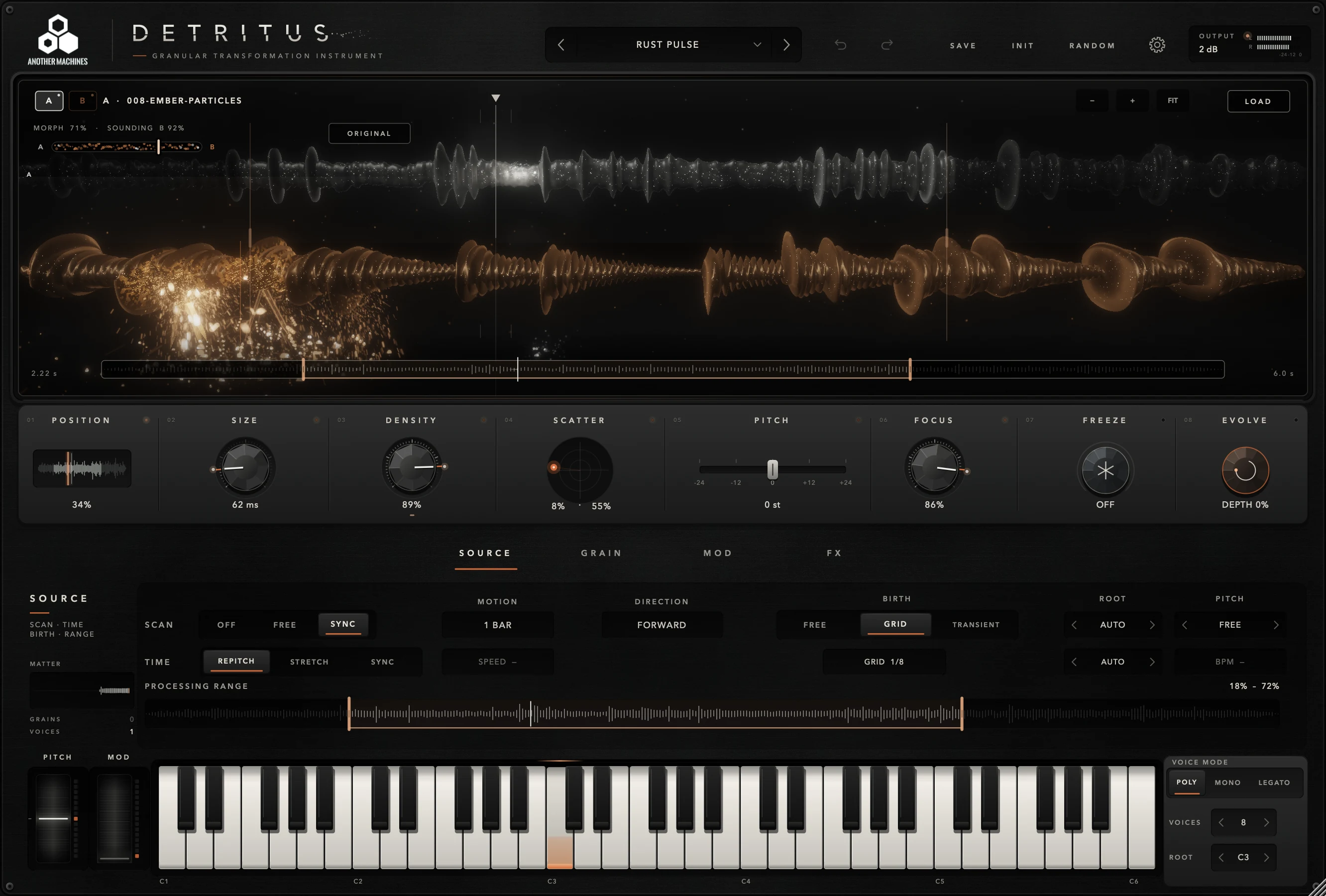Select sample slot B

pyautogui.click(x=82, y=101)
